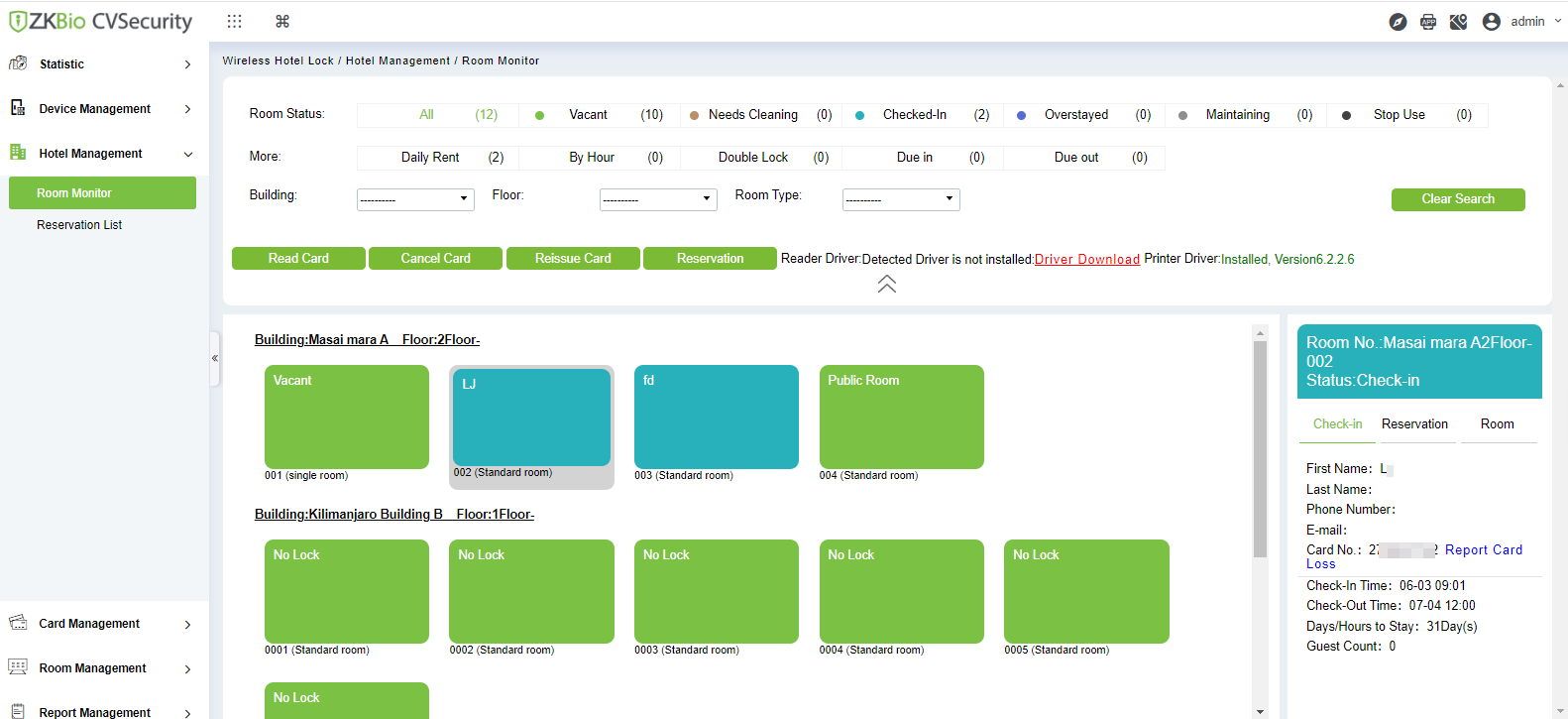The image size is (1568, 719).
Task: Click the Overstayed blue status dot
Action: pos(1021,116)
